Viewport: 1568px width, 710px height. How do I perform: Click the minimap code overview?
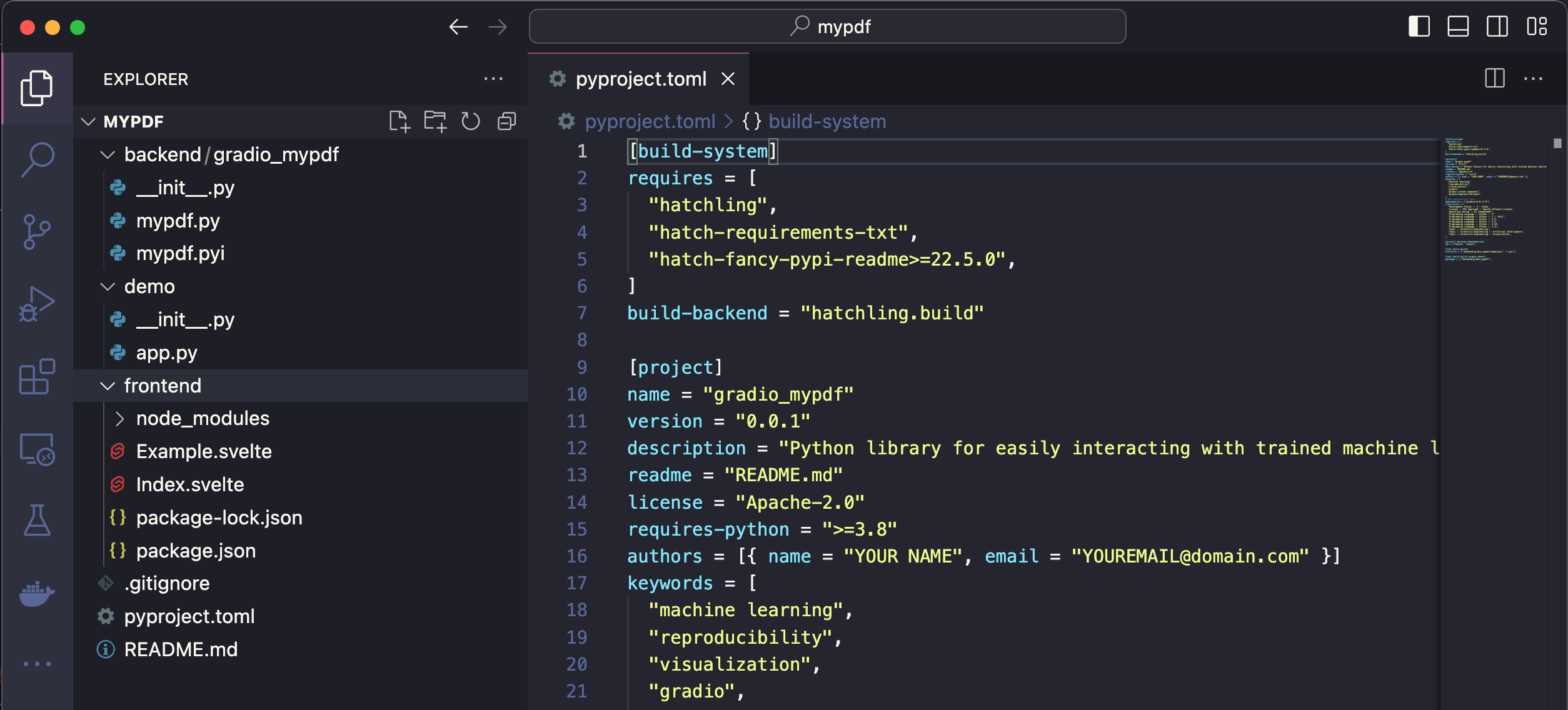point(1494,200)
